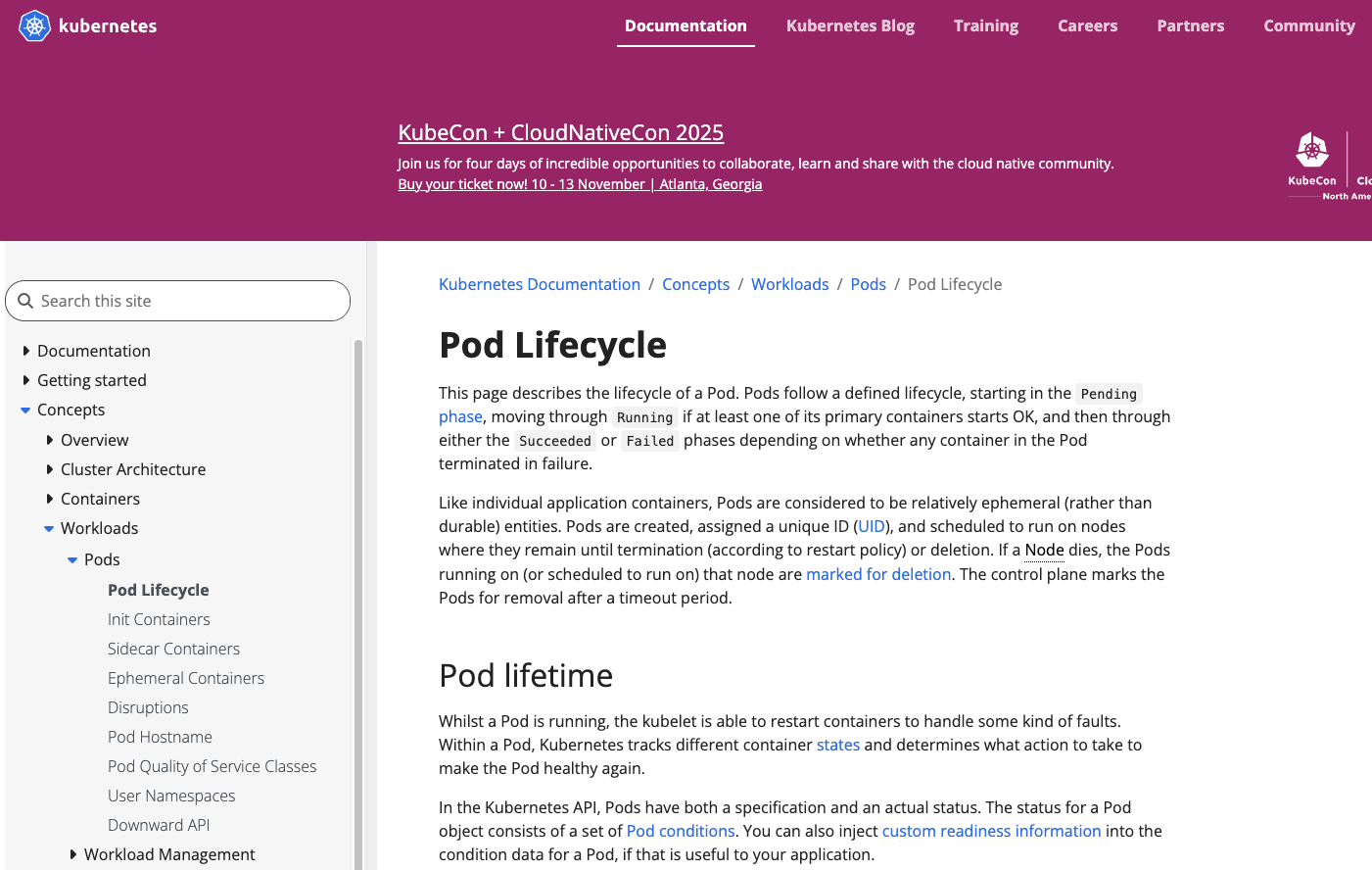The height and width of the screenshot is (870, 1372).
Task: Click the Kubernetes wheel logo icon
Action: 34,25
